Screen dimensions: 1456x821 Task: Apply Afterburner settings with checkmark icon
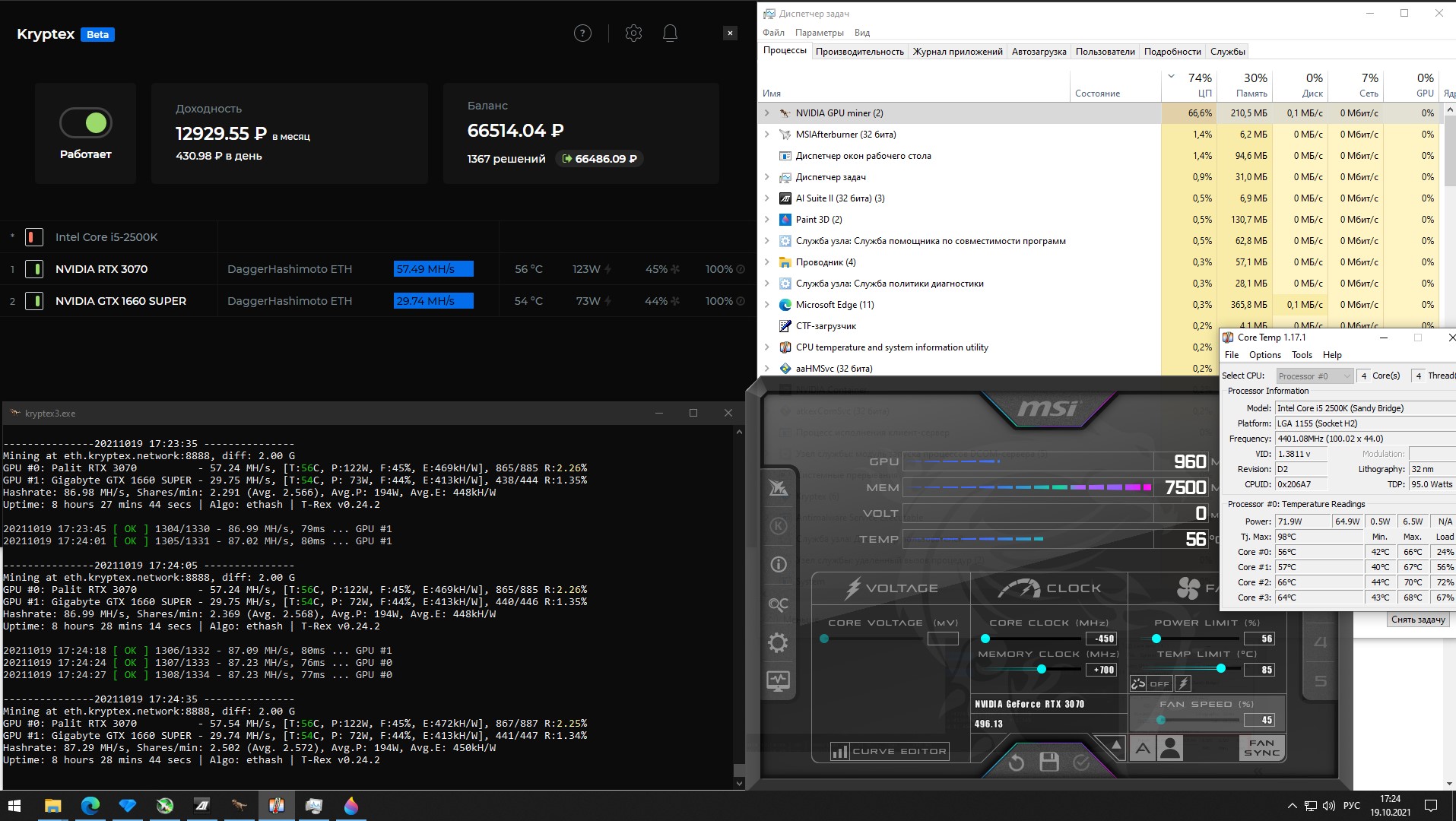coord(1081,762)
